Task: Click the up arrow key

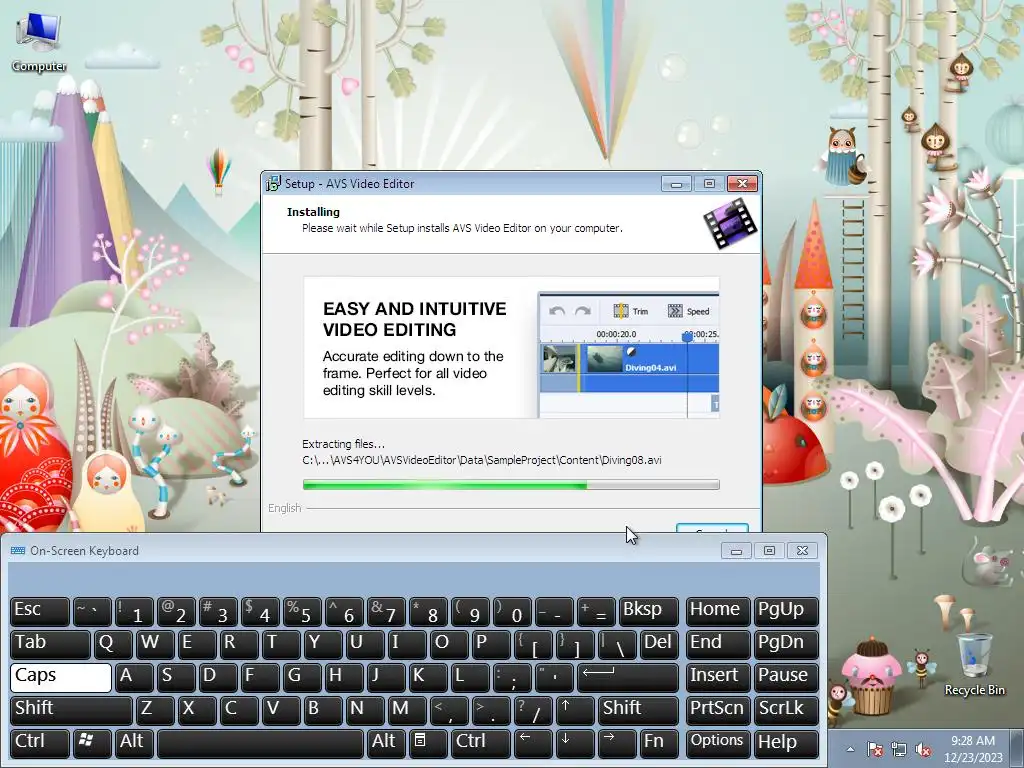Action: pos(575,710)
